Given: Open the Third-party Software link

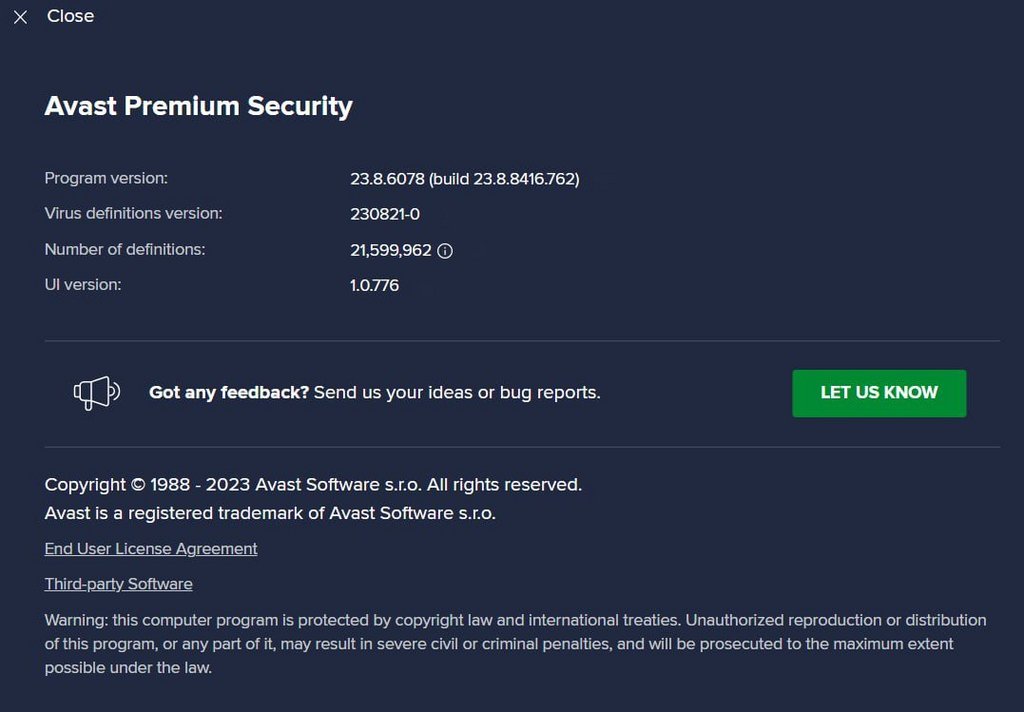Looking at the screenshot, I should click(118, 584).
